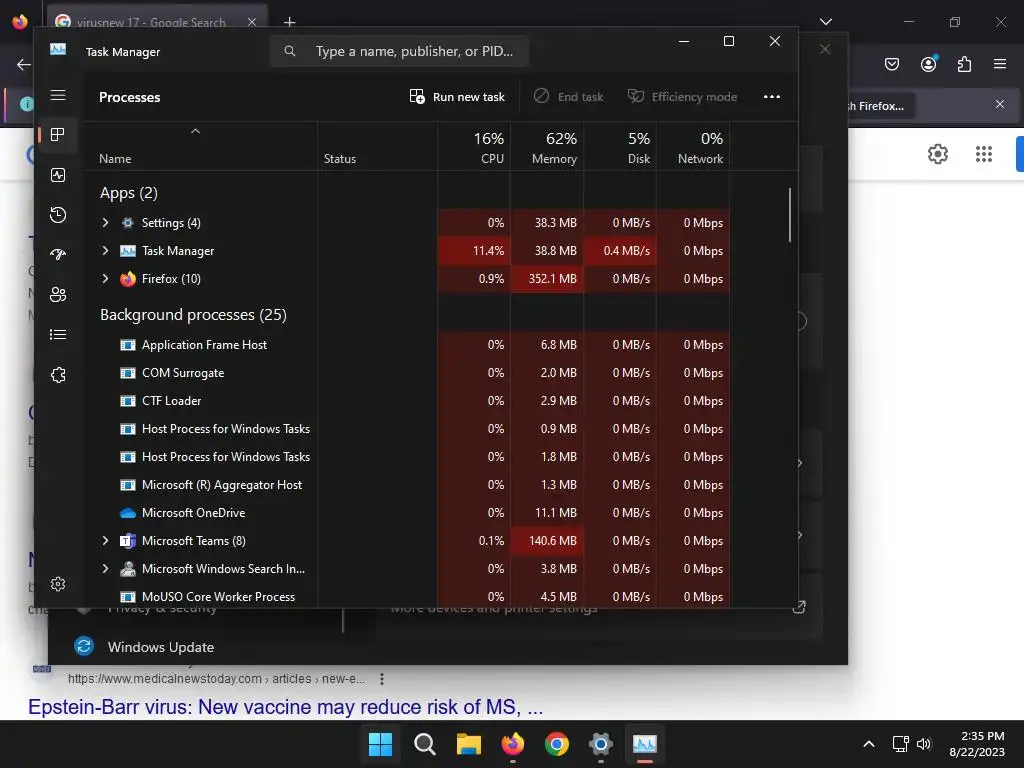Open Google Chrome from taskbar
This screenshot has height=768, width=1024.
(556, 744)
